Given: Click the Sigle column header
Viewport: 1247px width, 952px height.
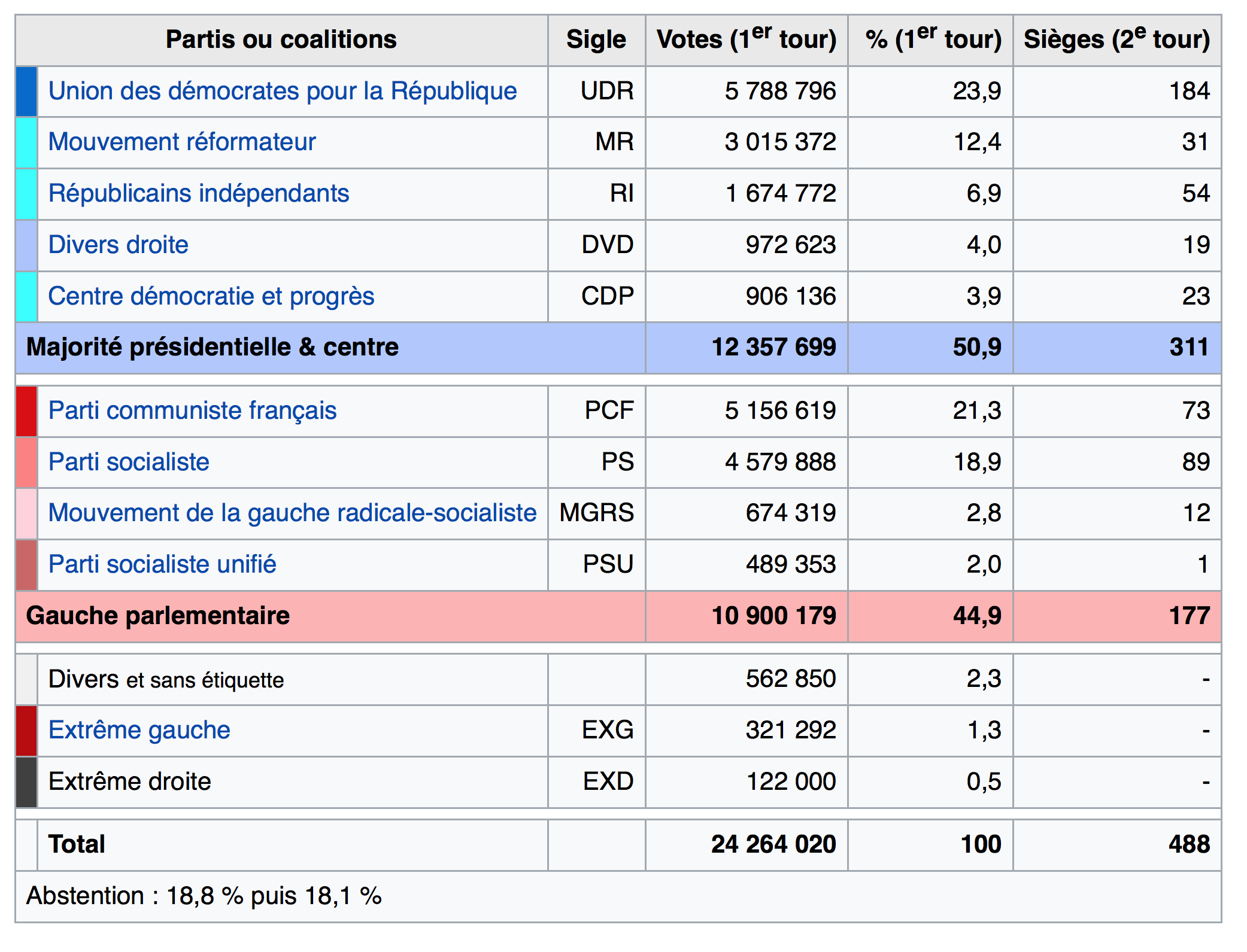Looking at the screenshot, I should (x=596, y=40).
